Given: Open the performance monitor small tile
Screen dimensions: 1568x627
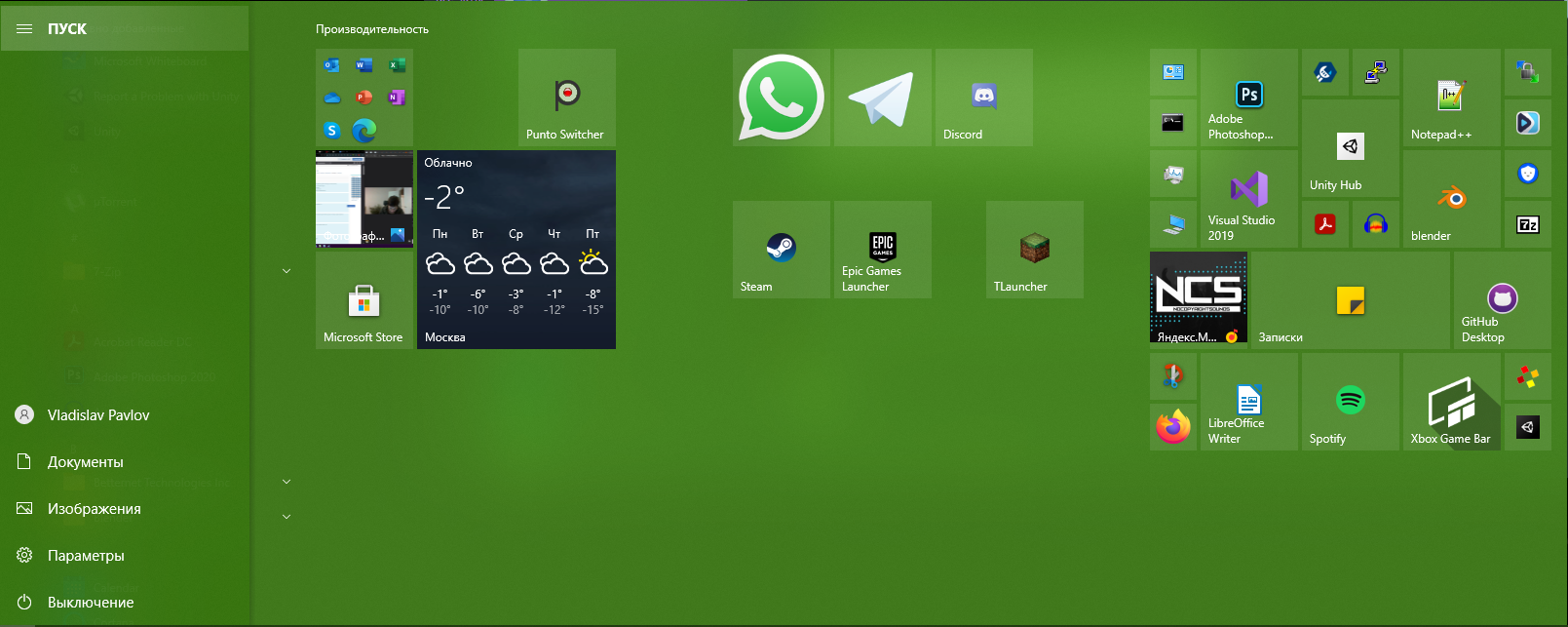Looking at the screenshot, I should pyautogui.click(x=1173, y=174).
